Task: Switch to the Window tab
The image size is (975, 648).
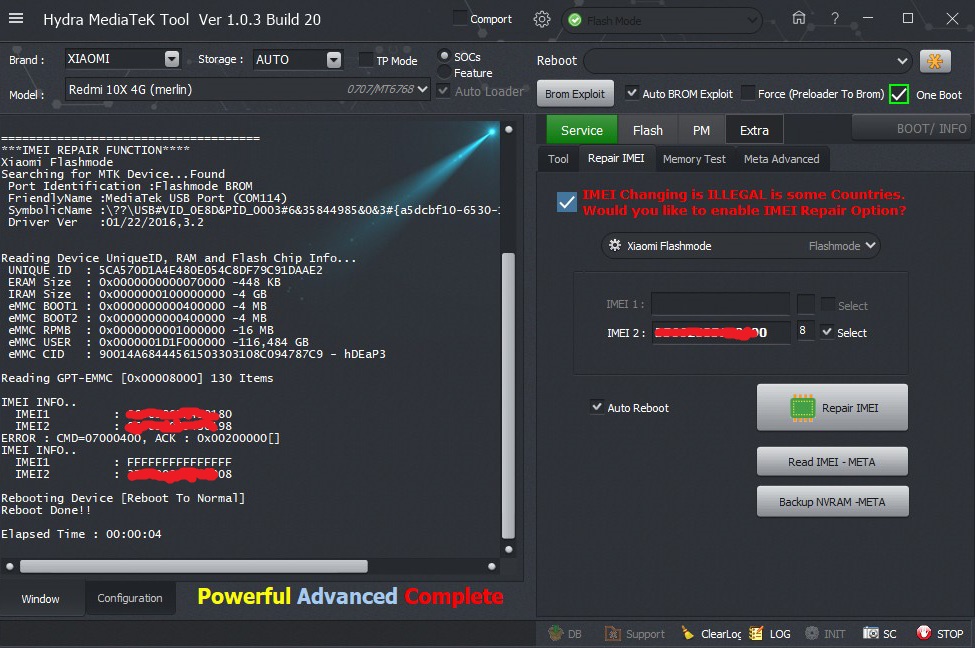Action: pyautogui.click(x=40, y=598)
